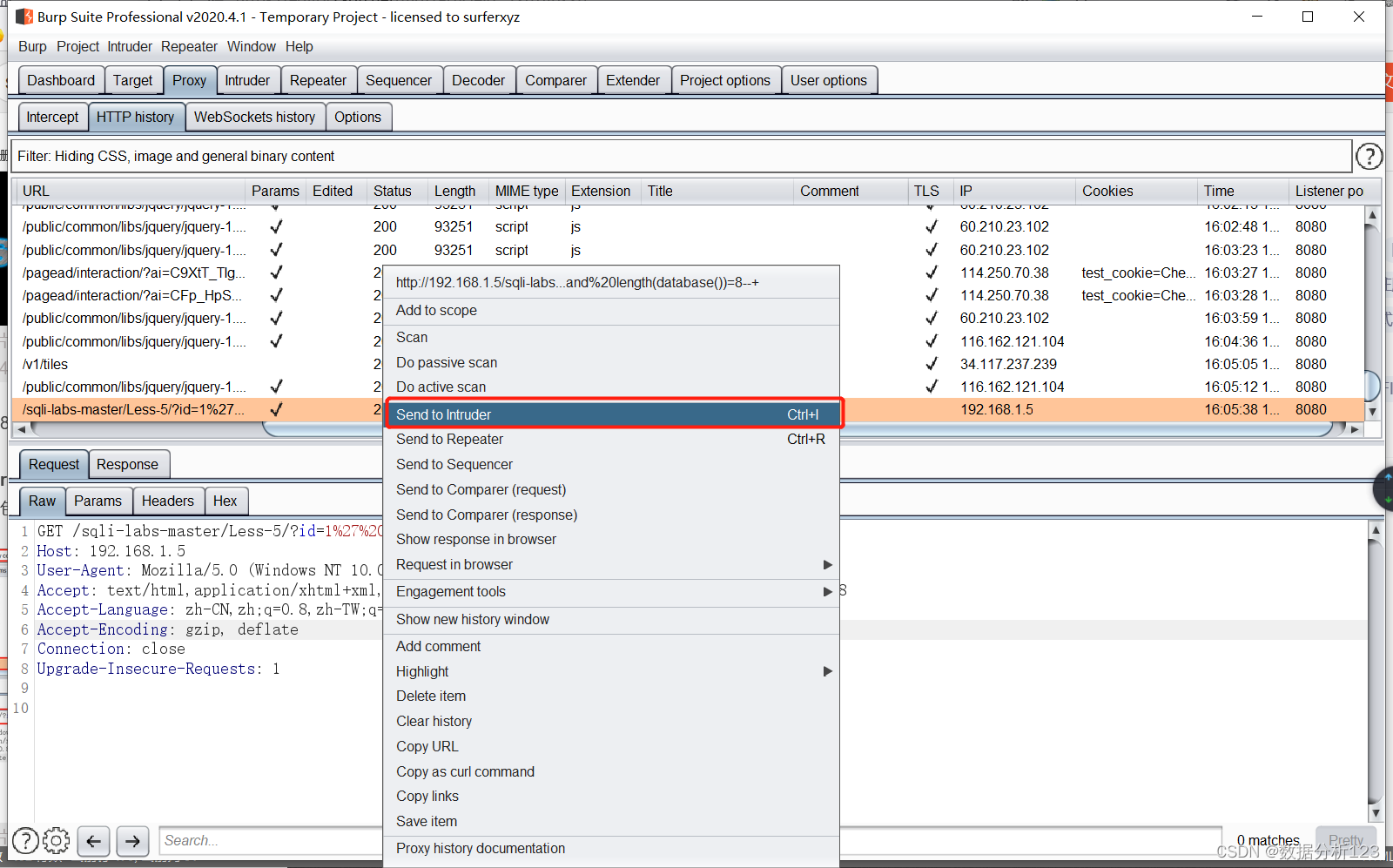The height and width of the screenshot is (868, 1393).
Task: Select Do passive scan
Action: coord(611,363)
